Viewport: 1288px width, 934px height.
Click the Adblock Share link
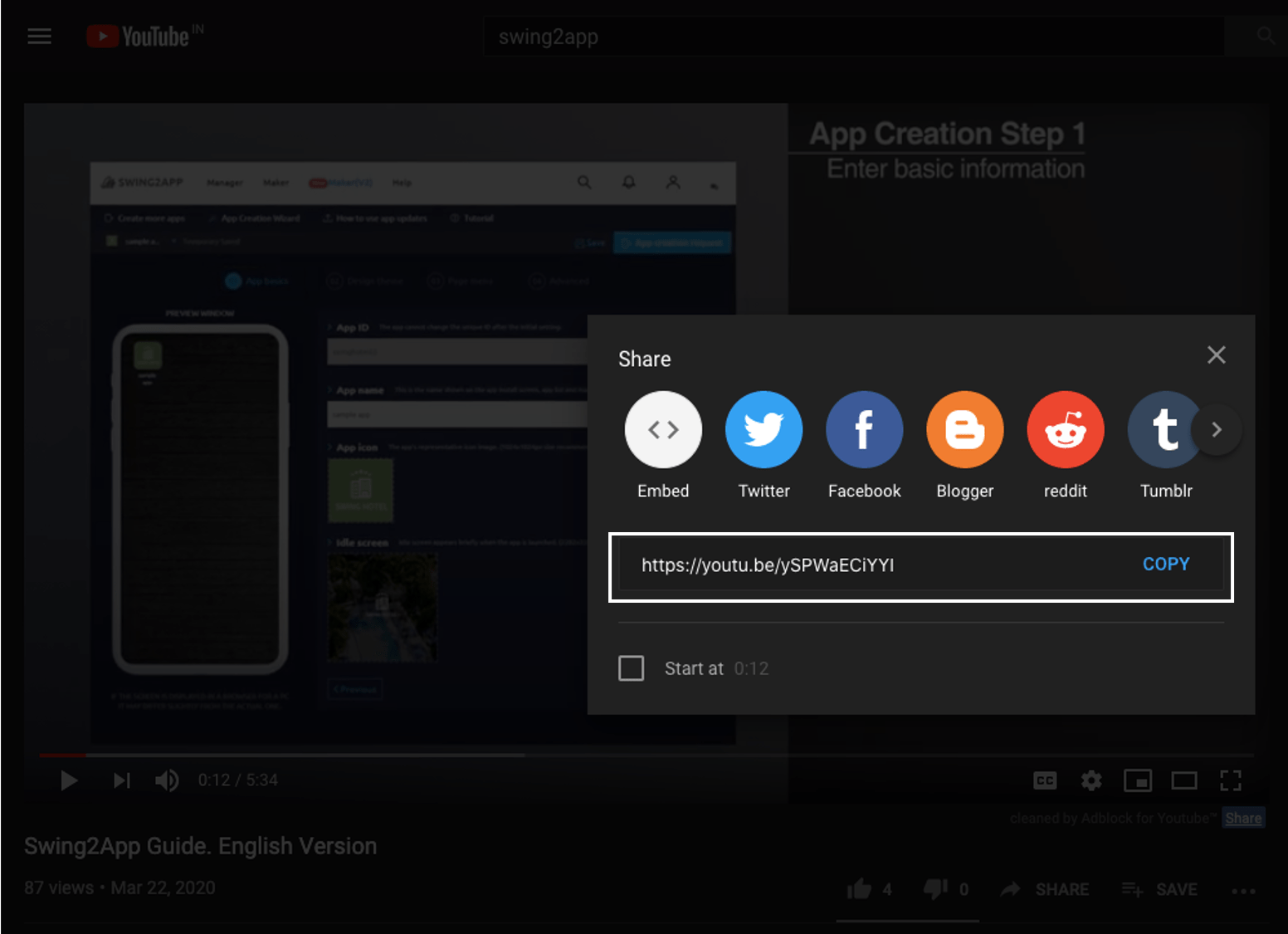click(x=1243, y=819)
